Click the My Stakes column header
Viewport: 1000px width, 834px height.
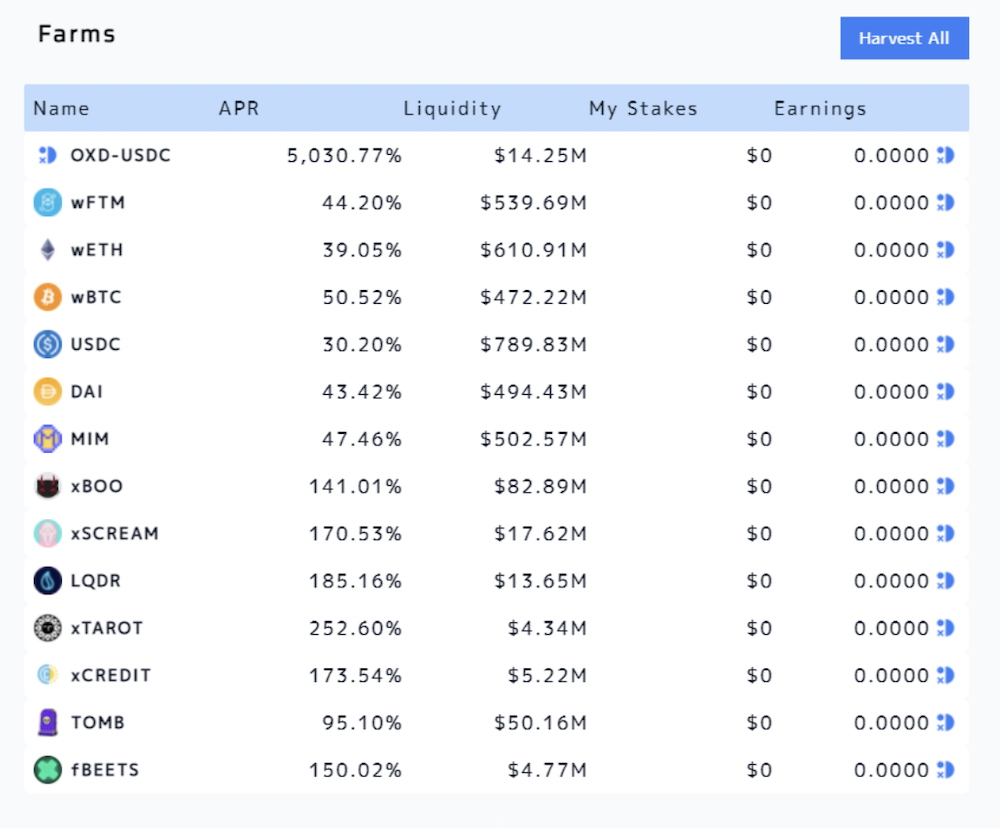(643, 108)
